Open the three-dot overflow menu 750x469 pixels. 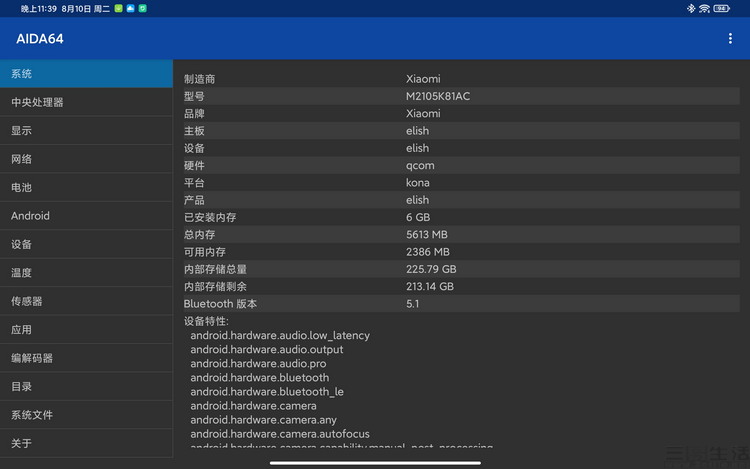click(731, 38)
